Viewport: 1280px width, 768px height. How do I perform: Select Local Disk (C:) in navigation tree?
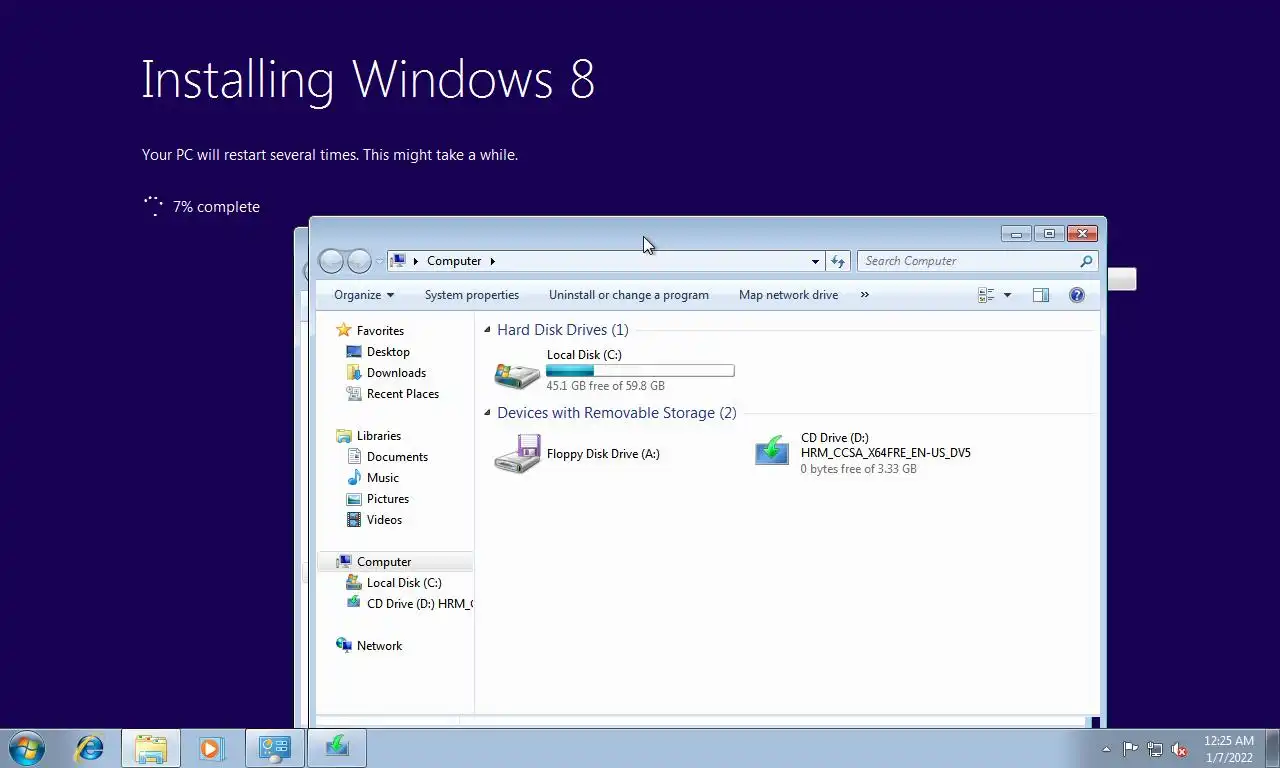[x=403, y=583]
